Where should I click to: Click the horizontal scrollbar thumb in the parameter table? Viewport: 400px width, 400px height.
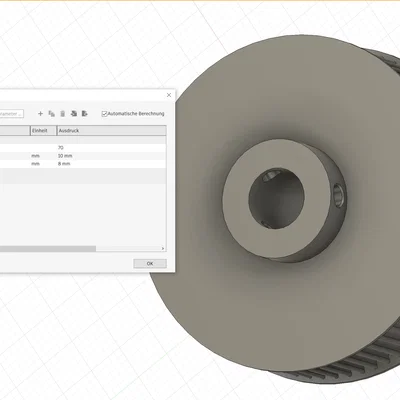point(48,249)
